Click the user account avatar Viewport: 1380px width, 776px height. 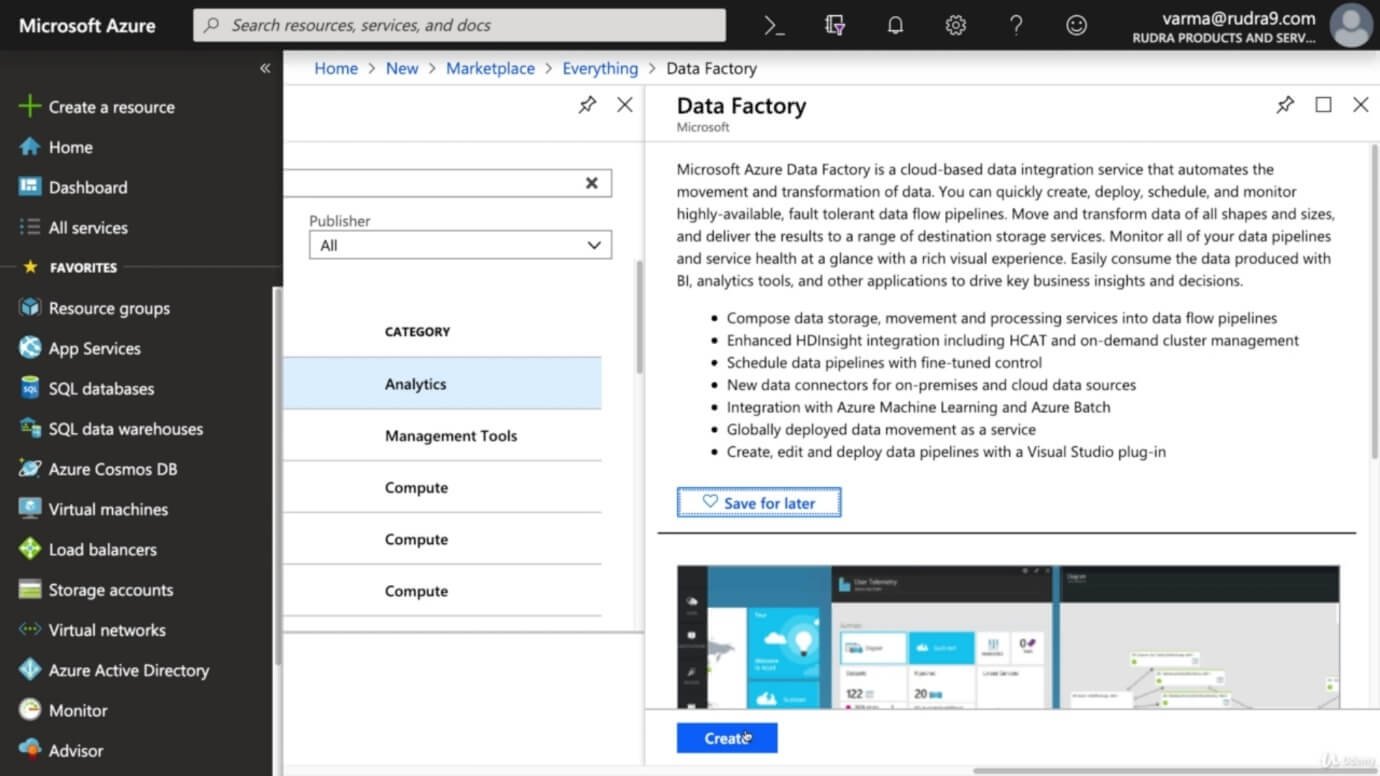[1352, 26]
